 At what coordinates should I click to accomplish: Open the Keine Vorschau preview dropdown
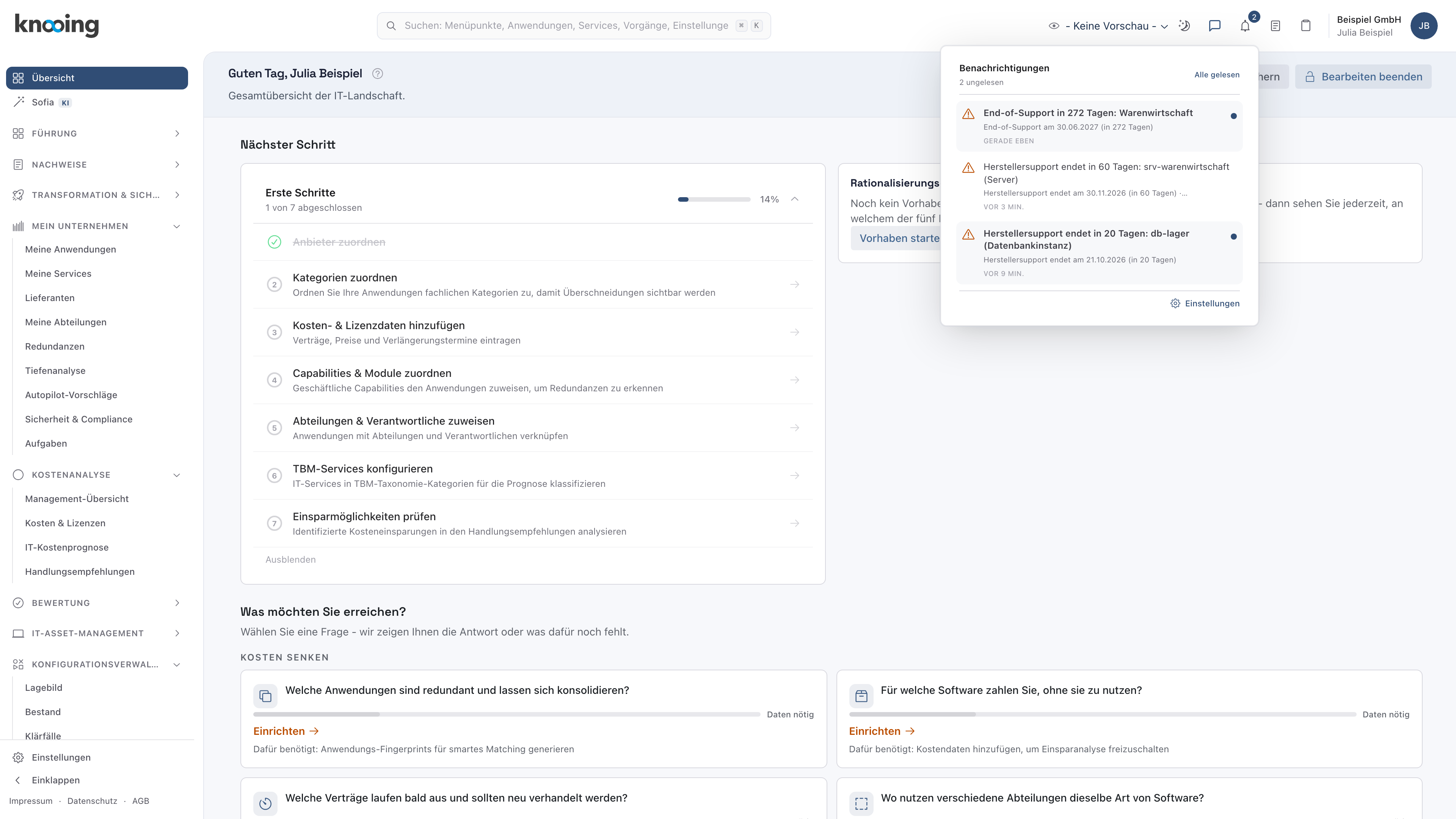coord(1108,26)
